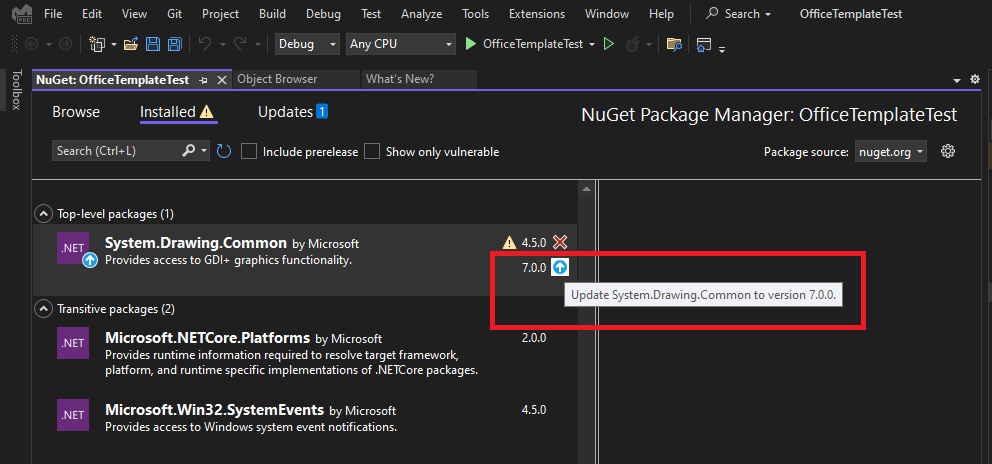Click the Undo arrow icon
Image resolution: width=992 pixels, height=464 pixels.
[x=204, y=44]
